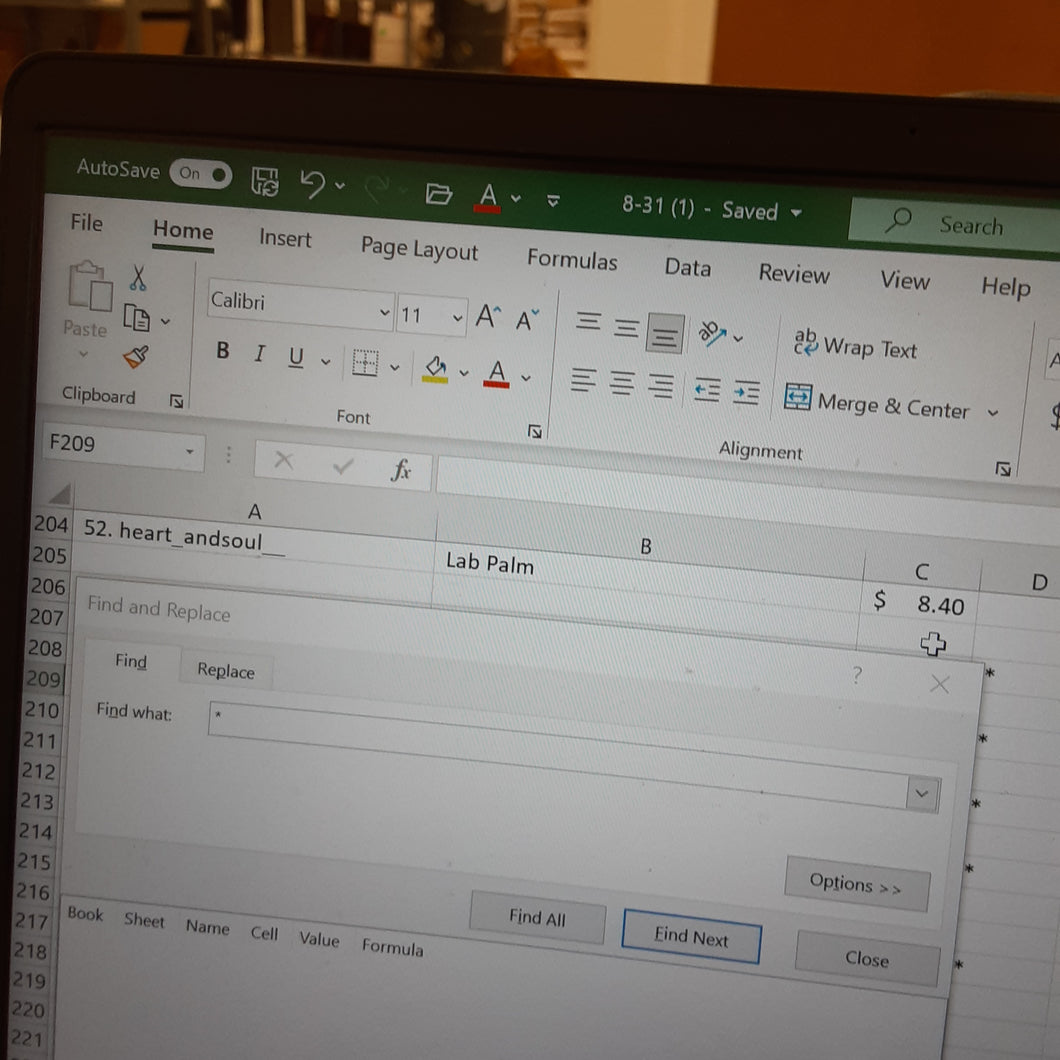1060x1060 pixels.
Task: Toggle Bold formatting
Action: 222,350
